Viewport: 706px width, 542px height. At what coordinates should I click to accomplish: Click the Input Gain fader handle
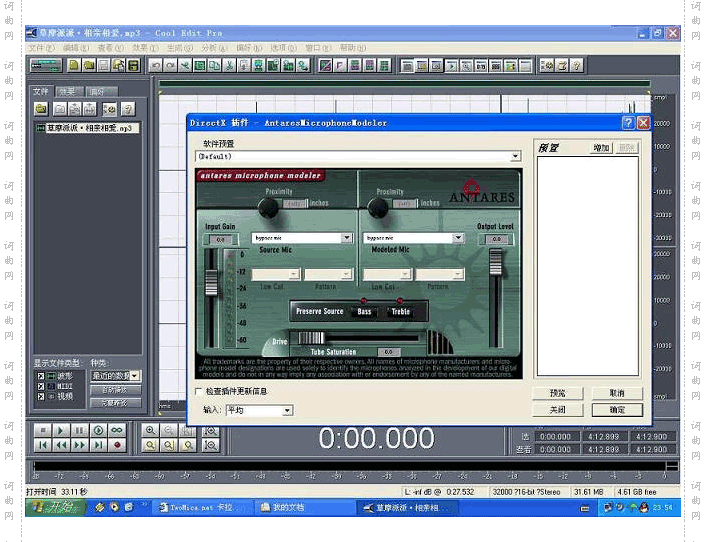point(211,283)
